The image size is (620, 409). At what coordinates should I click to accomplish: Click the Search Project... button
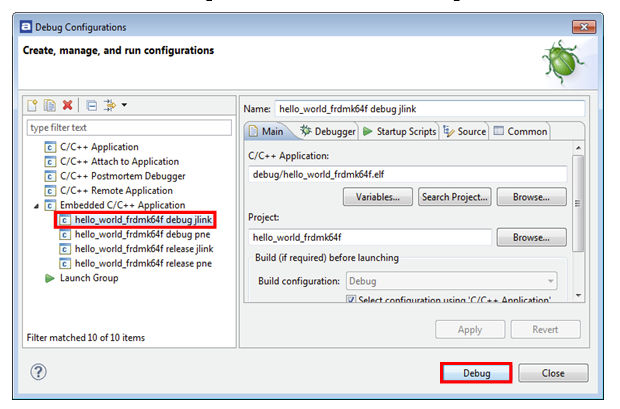pyautogui.click(x=455, y=197)
